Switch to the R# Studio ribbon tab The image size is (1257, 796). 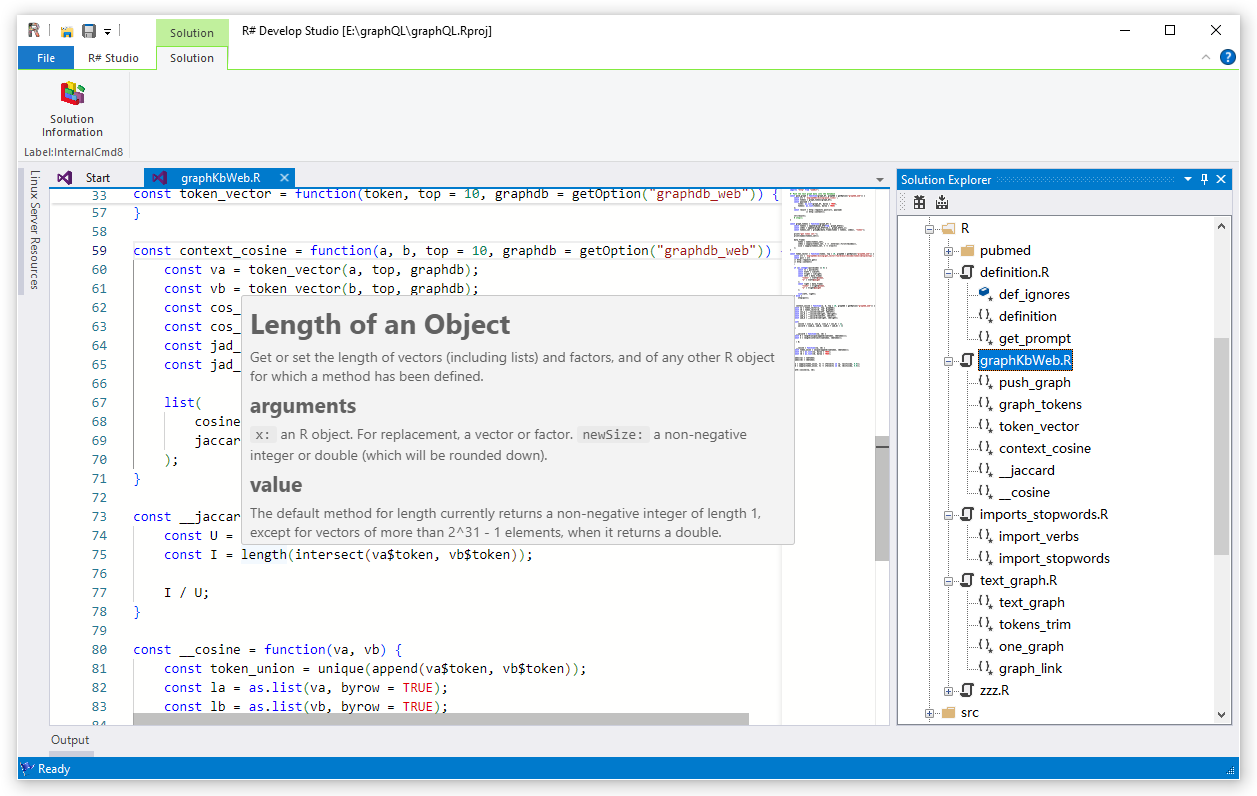click(x=113, y=58)
